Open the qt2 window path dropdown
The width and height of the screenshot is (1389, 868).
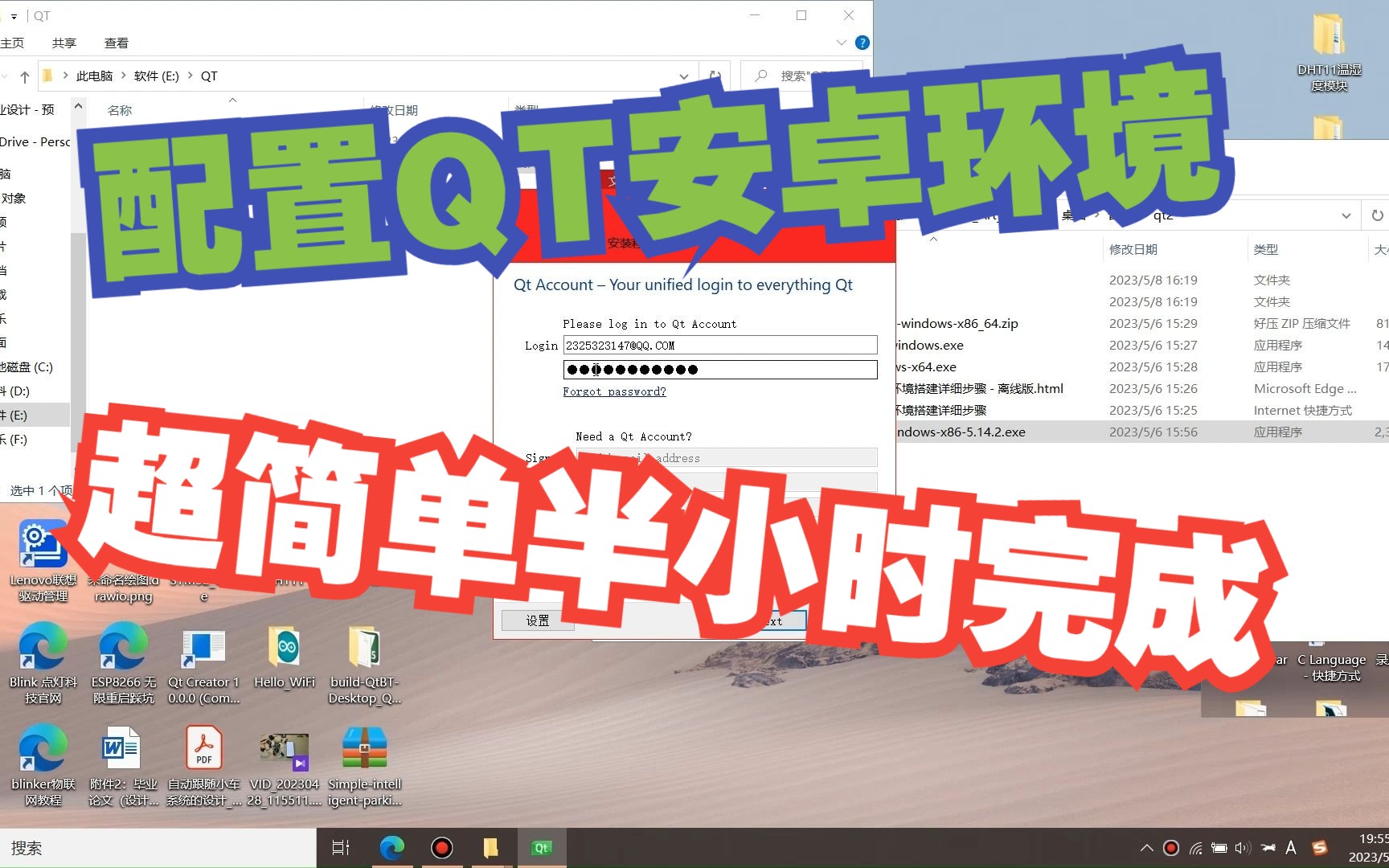pos(1346,215)
